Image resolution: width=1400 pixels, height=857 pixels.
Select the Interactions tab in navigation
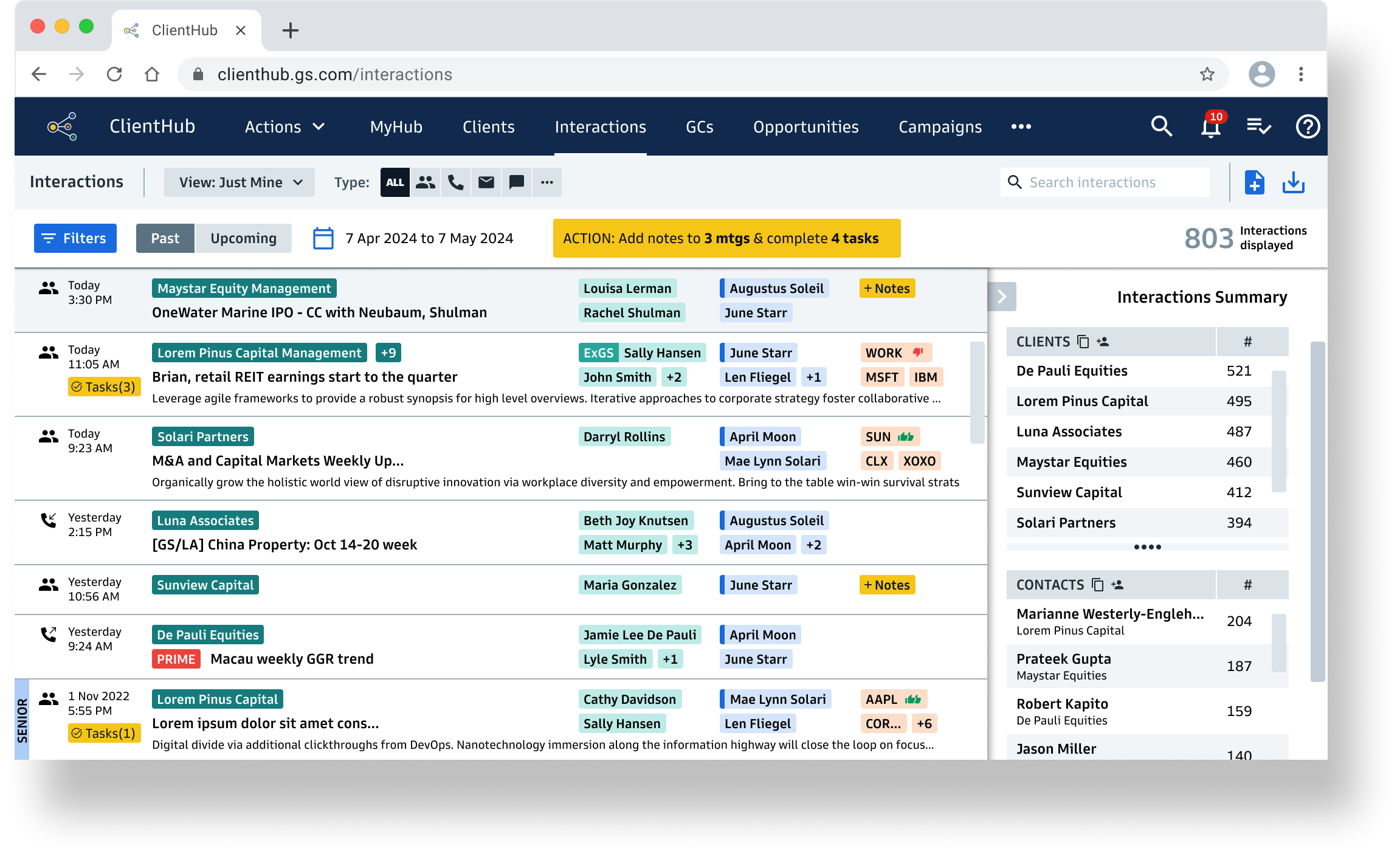(x=600, y=126)
